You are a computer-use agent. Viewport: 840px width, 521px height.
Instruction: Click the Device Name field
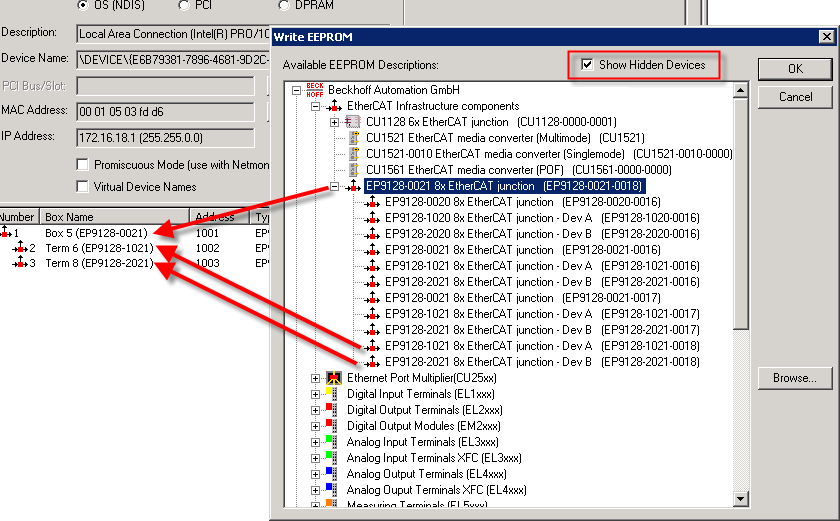click(x=174, y=59)
